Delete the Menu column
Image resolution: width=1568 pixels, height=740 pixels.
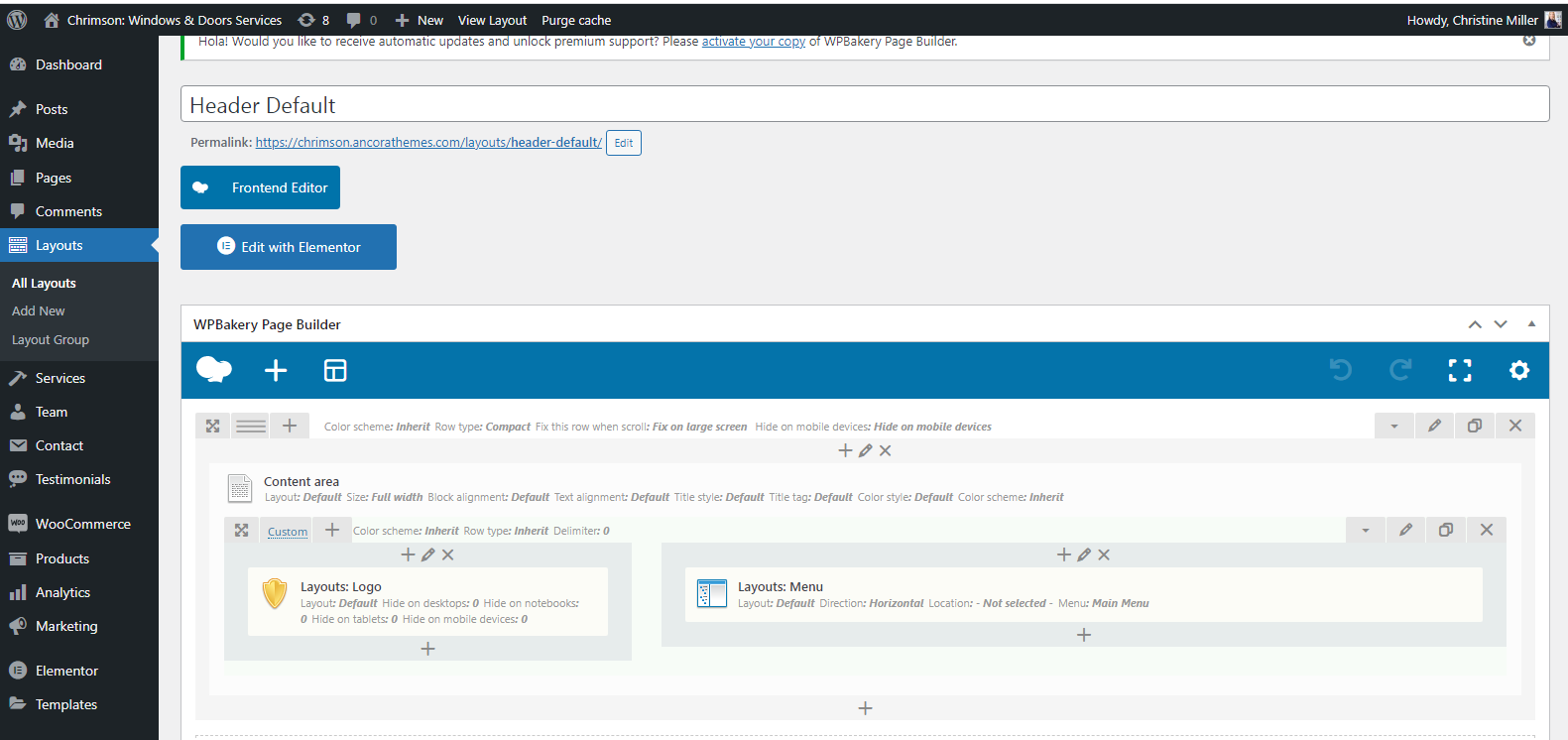pyautogui.click(x=1104, y=555)
